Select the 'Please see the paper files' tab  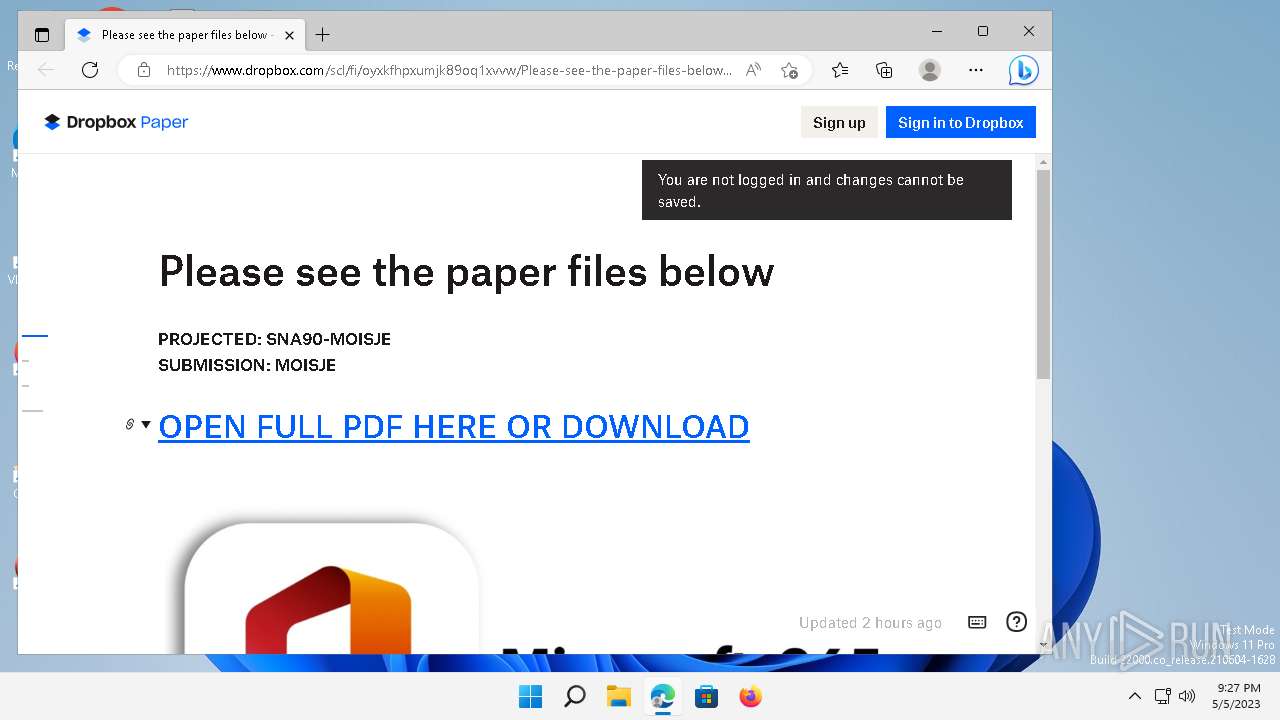(183, 35)
